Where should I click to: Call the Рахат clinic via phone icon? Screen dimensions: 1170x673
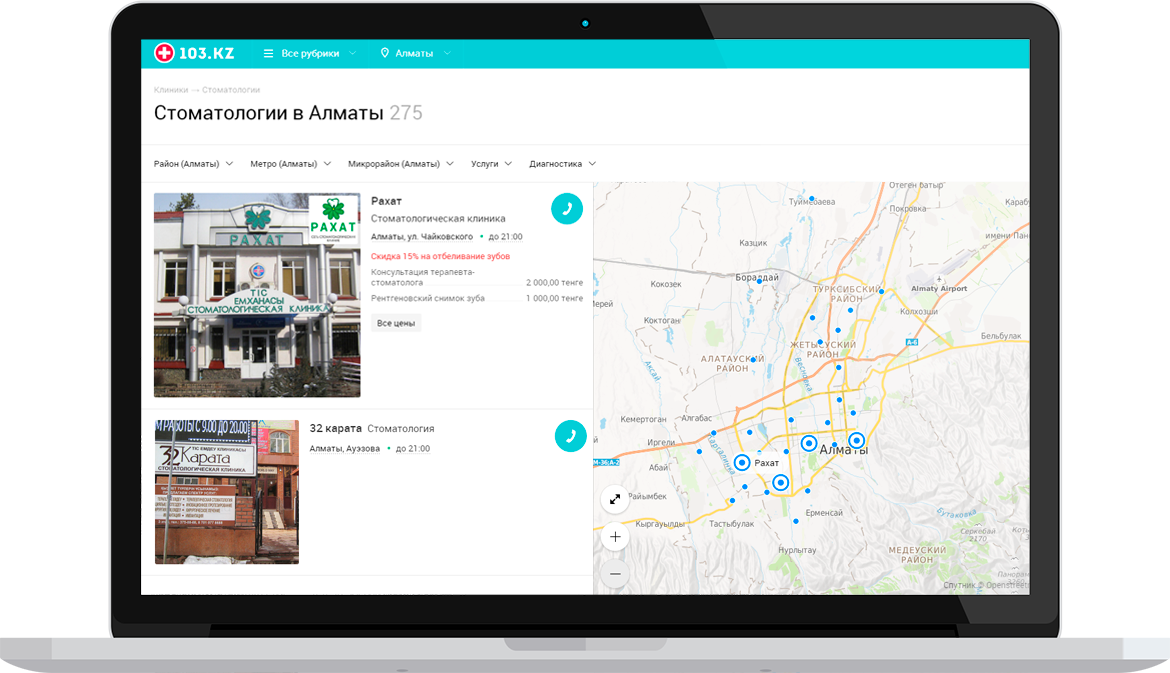click(x=567, y=209)
